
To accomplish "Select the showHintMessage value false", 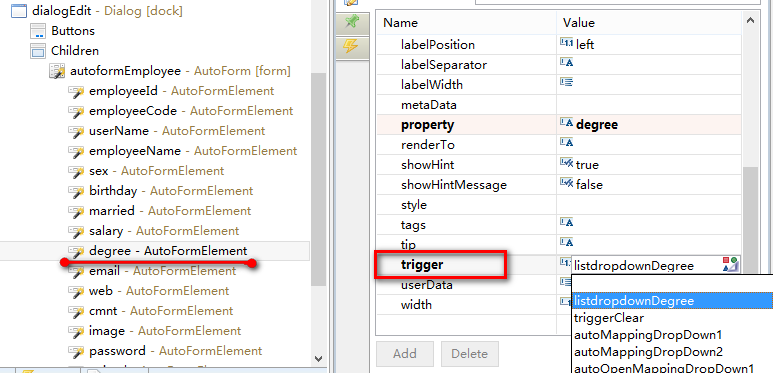I will (589, 185).
